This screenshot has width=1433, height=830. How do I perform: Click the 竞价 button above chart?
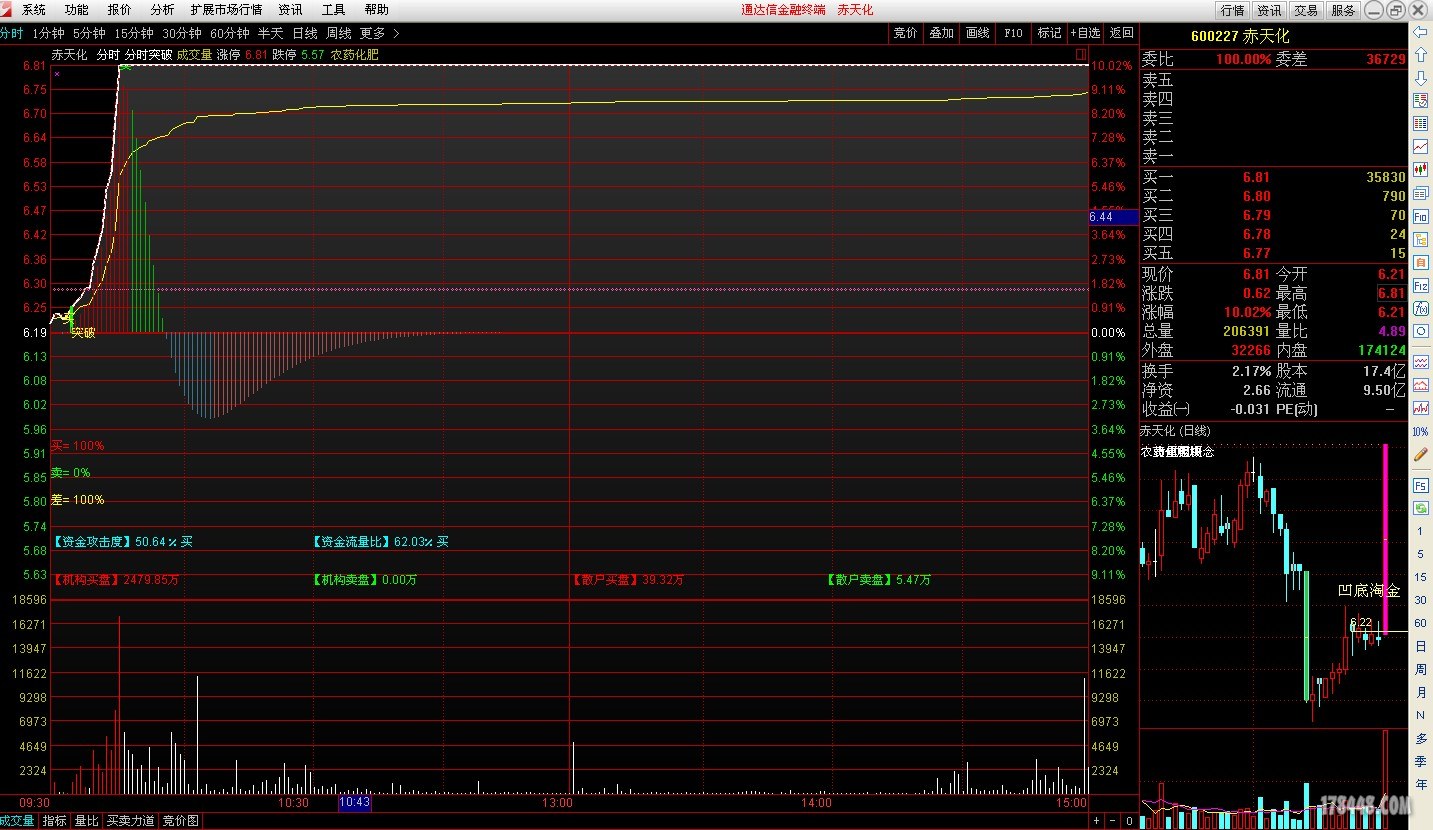click(x=905, y=33)
